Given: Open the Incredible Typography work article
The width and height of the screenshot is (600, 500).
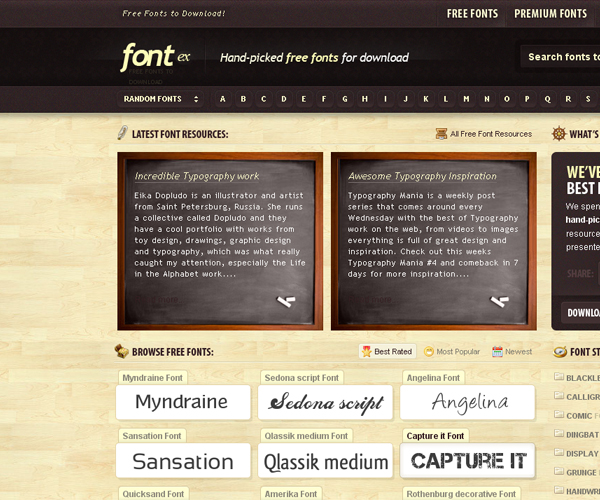Looking at the screenshot, I should click(197, 176).
